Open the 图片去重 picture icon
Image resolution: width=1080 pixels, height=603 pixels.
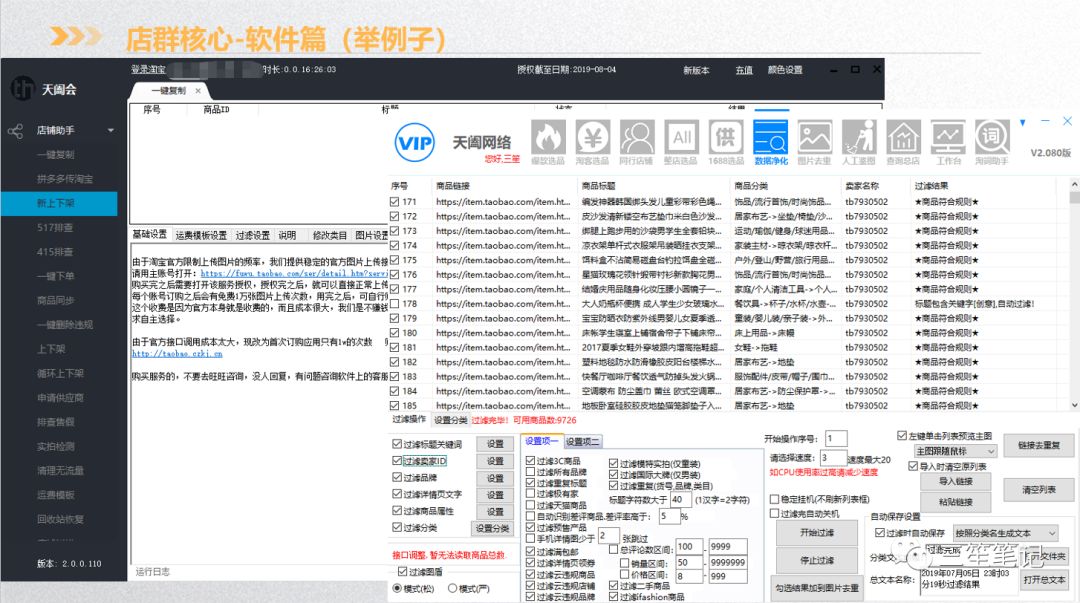point(815,137)
